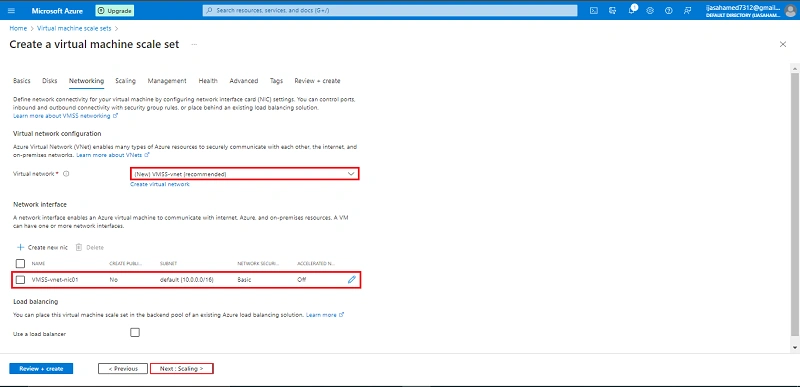
Task: Focus the Search resources, services, and docs box
Action: coord(390,11)
